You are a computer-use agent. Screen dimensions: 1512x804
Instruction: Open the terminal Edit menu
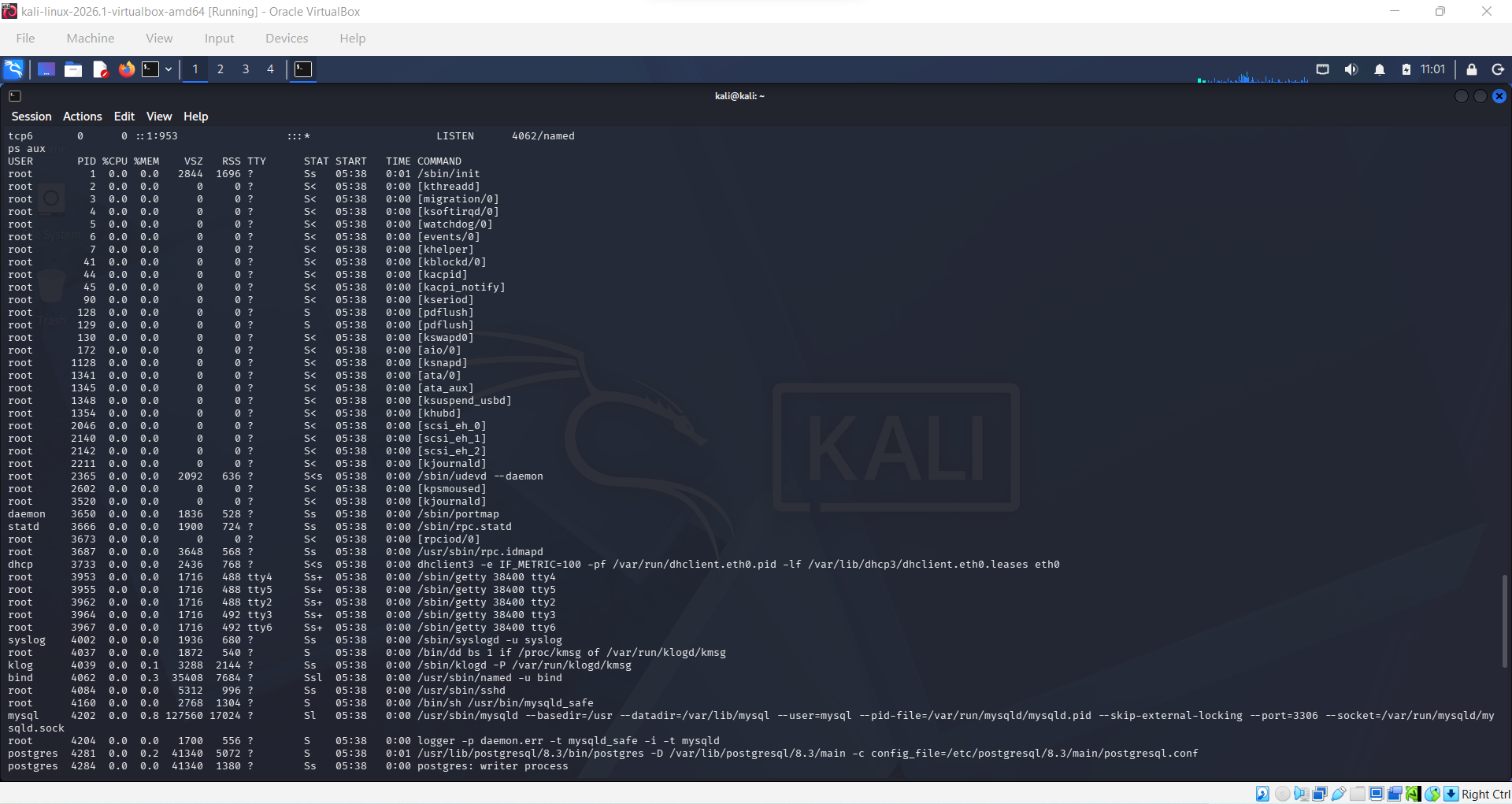pos(124,117)
